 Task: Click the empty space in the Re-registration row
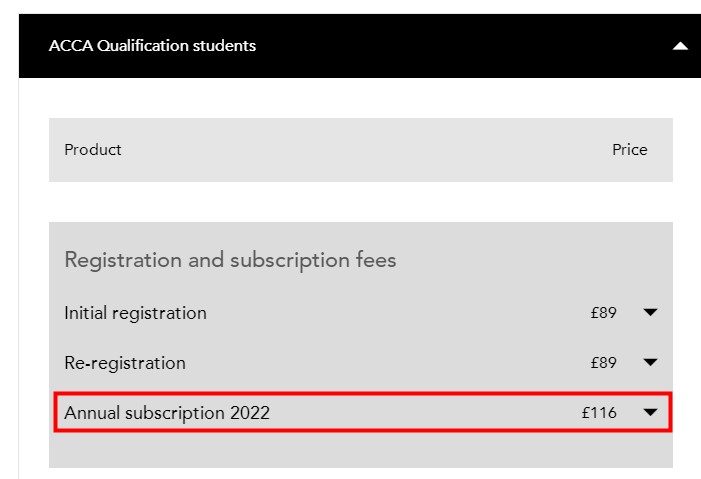click(x=400, y=362)
